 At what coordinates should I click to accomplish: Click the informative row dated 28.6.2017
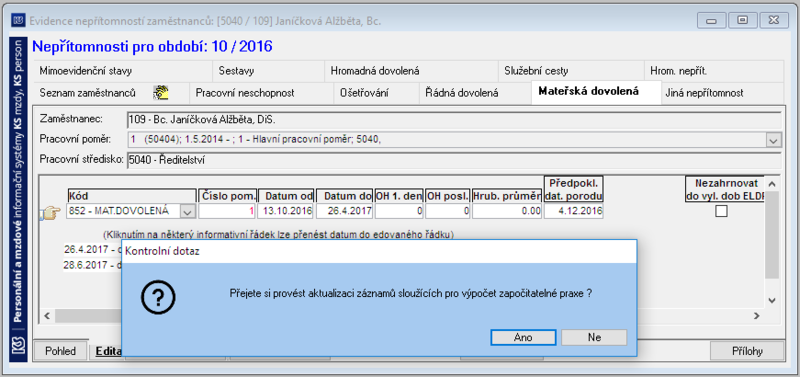(x=93, y=265)
